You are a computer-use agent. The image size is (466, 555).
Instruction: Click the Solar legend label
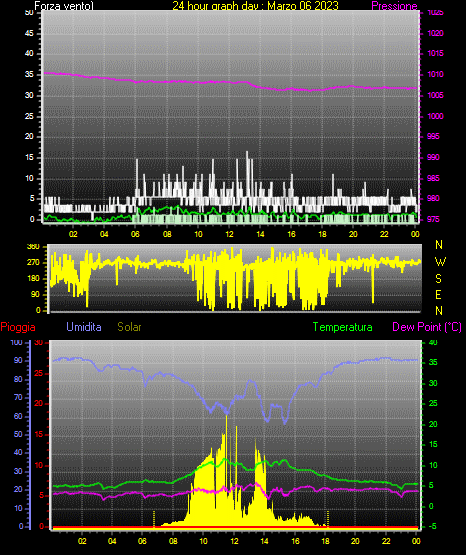(129, 327)
